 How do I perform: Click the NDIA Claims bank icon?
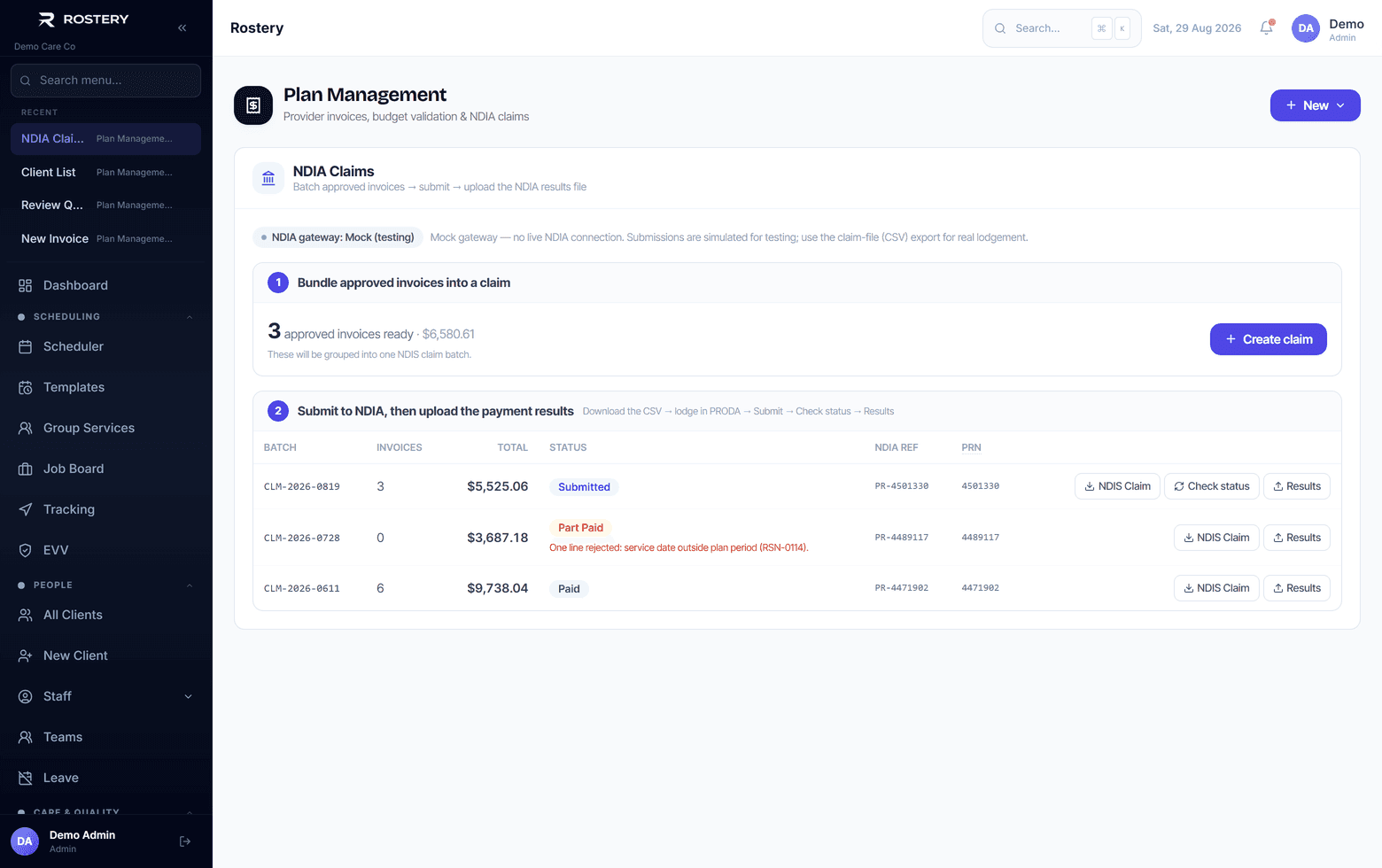pos(268,178)
